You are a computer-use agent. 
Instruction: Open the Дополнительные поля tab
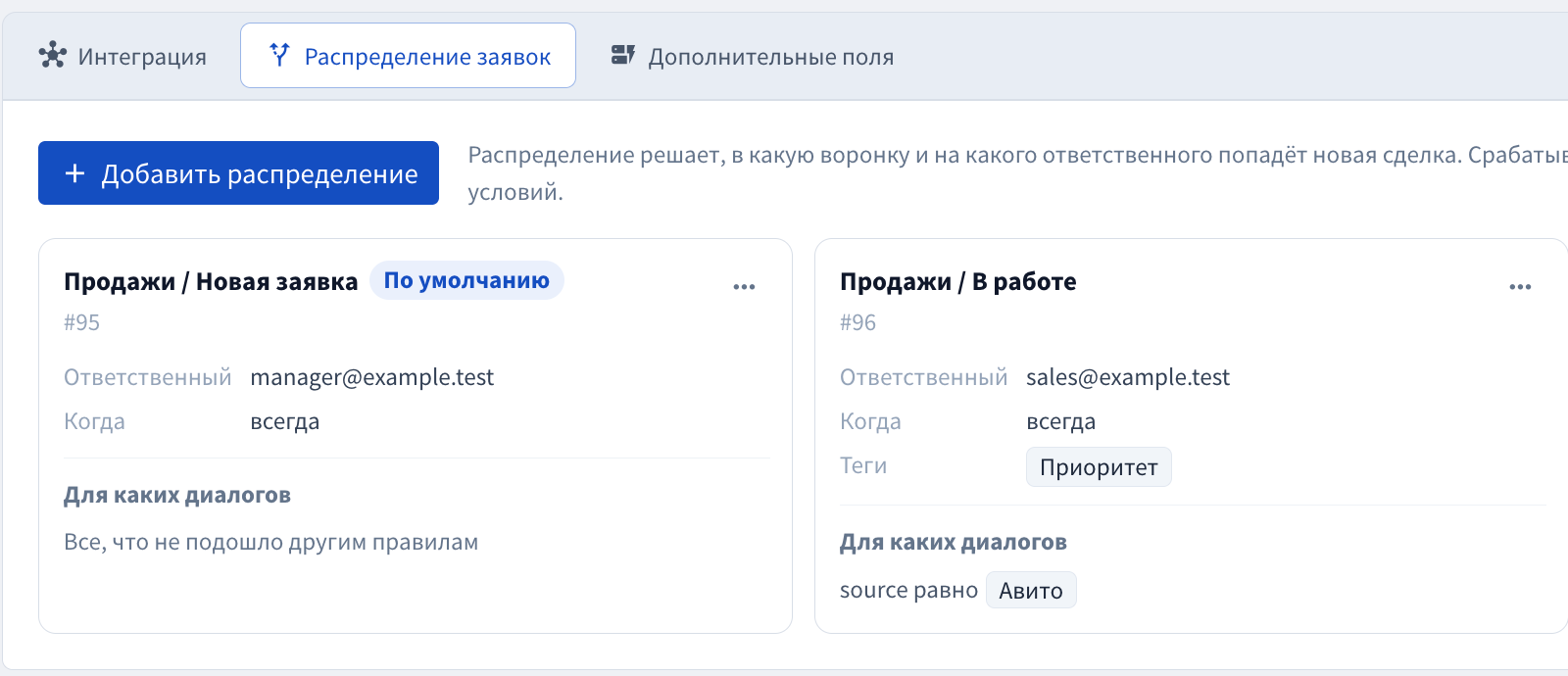pos(752,56)
